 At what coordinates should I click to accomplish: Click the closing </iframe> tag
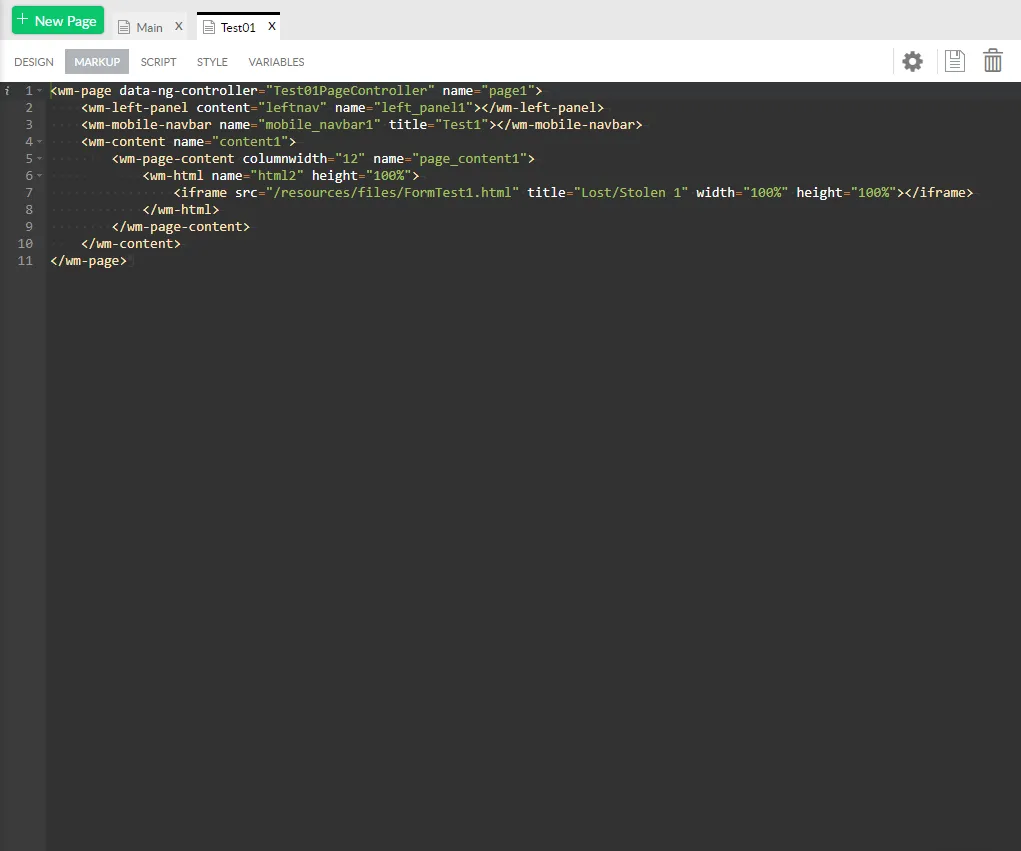[x=939, y=192]
